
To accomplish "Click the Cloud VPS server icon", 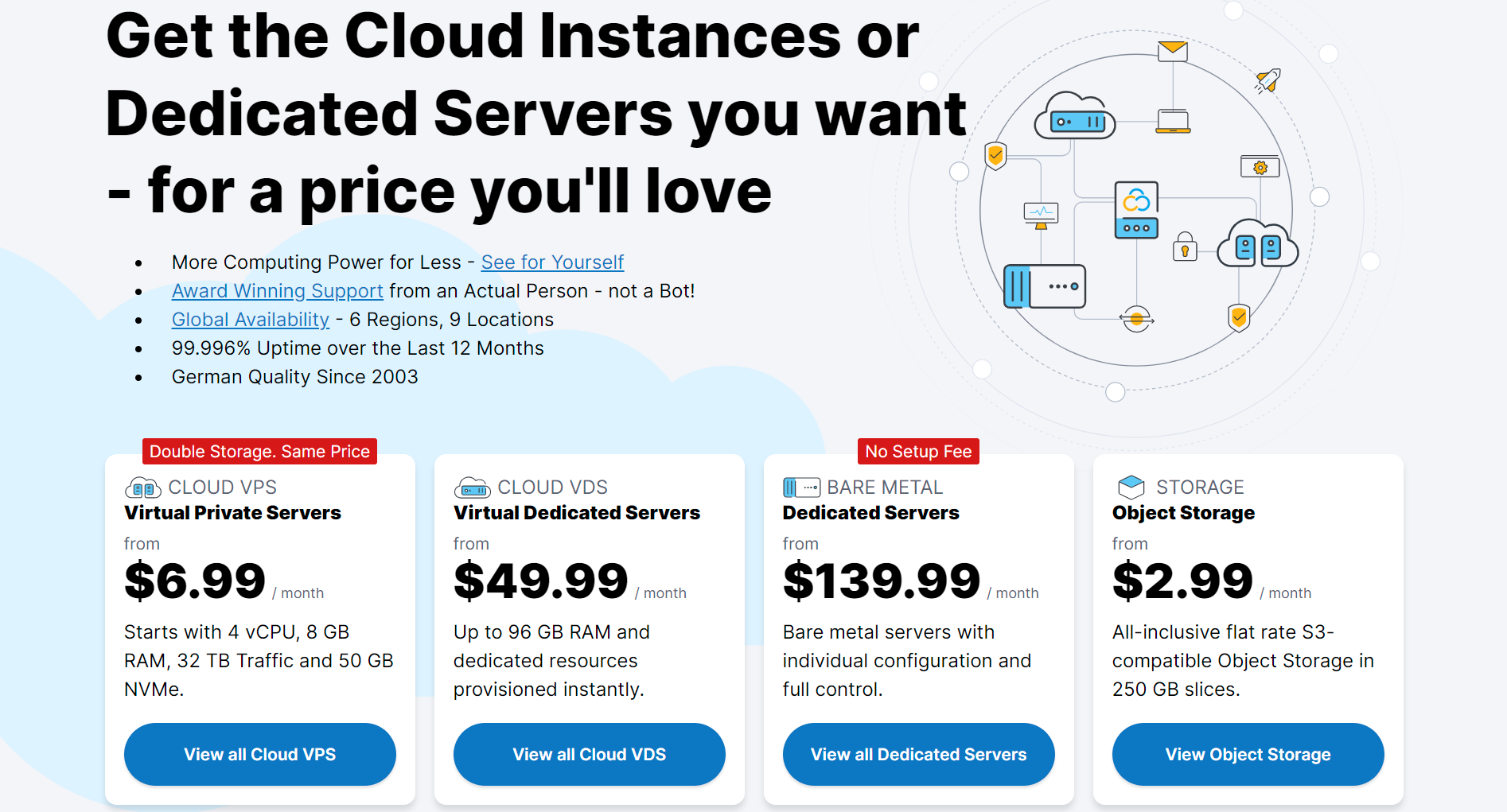I will tap(141, 488).
